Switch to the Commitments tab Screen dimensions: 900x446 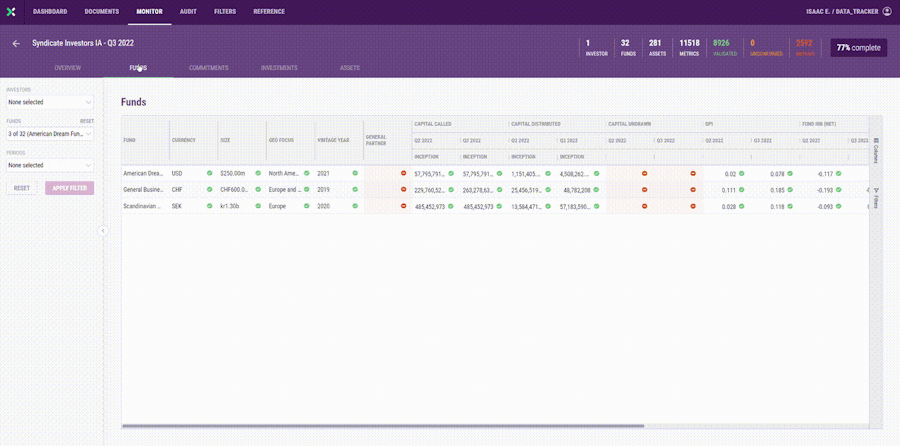(209, 68)
